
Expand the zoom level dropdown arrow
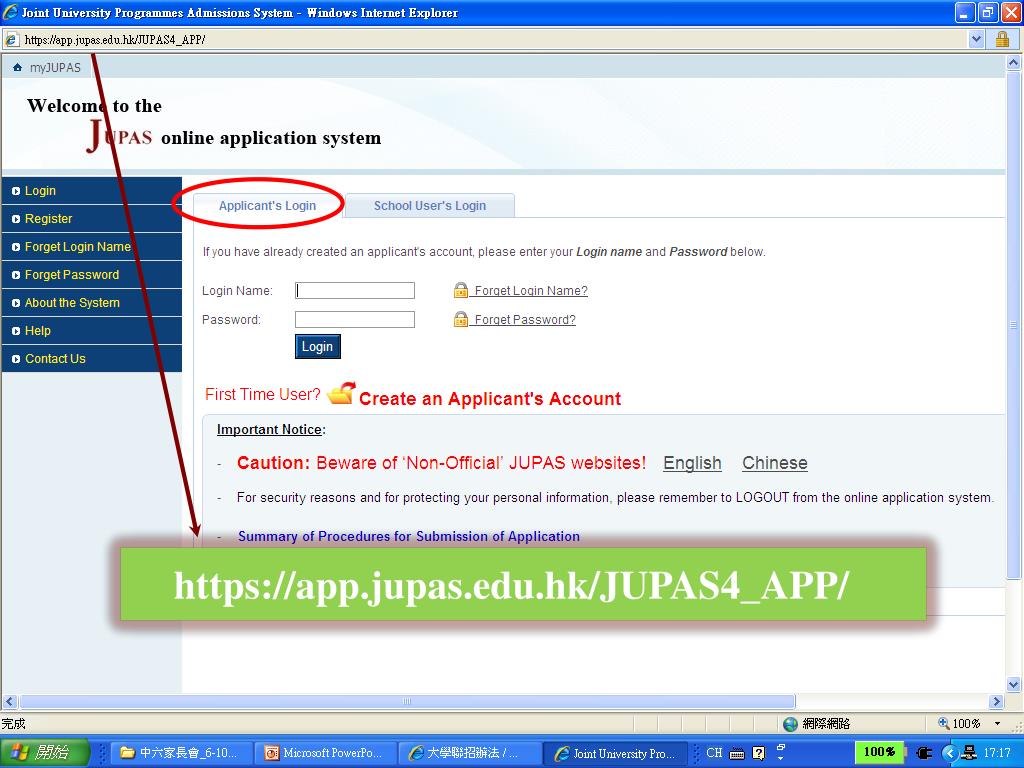coord(997,724)
